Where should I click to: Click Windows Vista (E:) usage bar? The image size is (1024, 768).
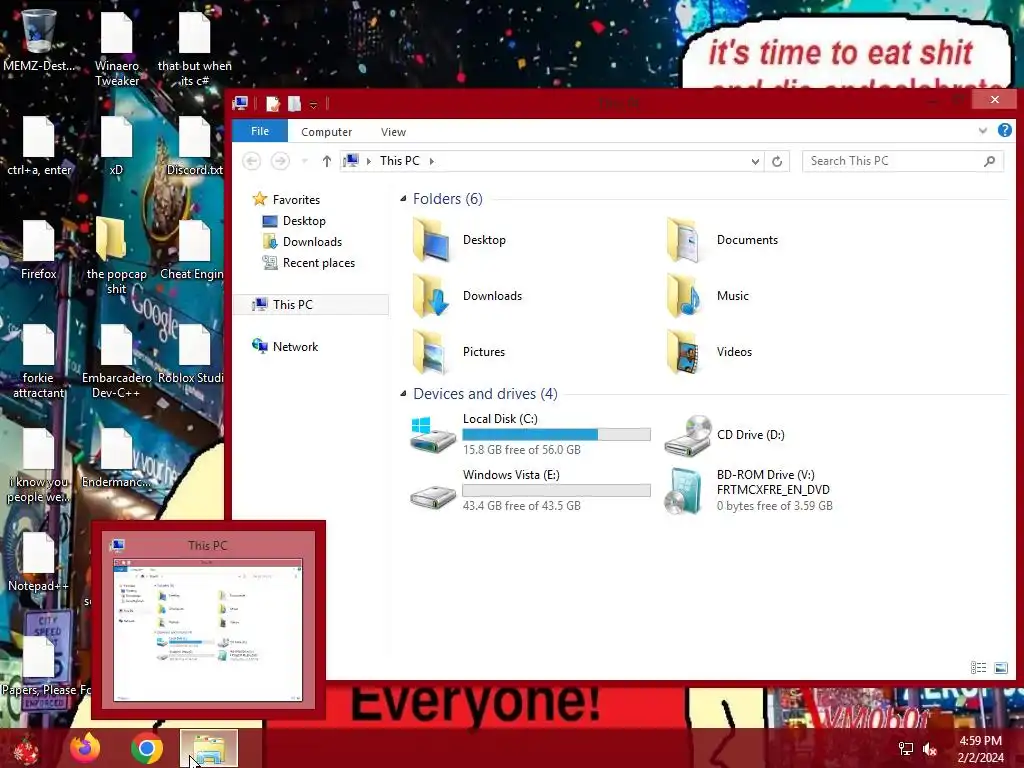pos(556,490)
